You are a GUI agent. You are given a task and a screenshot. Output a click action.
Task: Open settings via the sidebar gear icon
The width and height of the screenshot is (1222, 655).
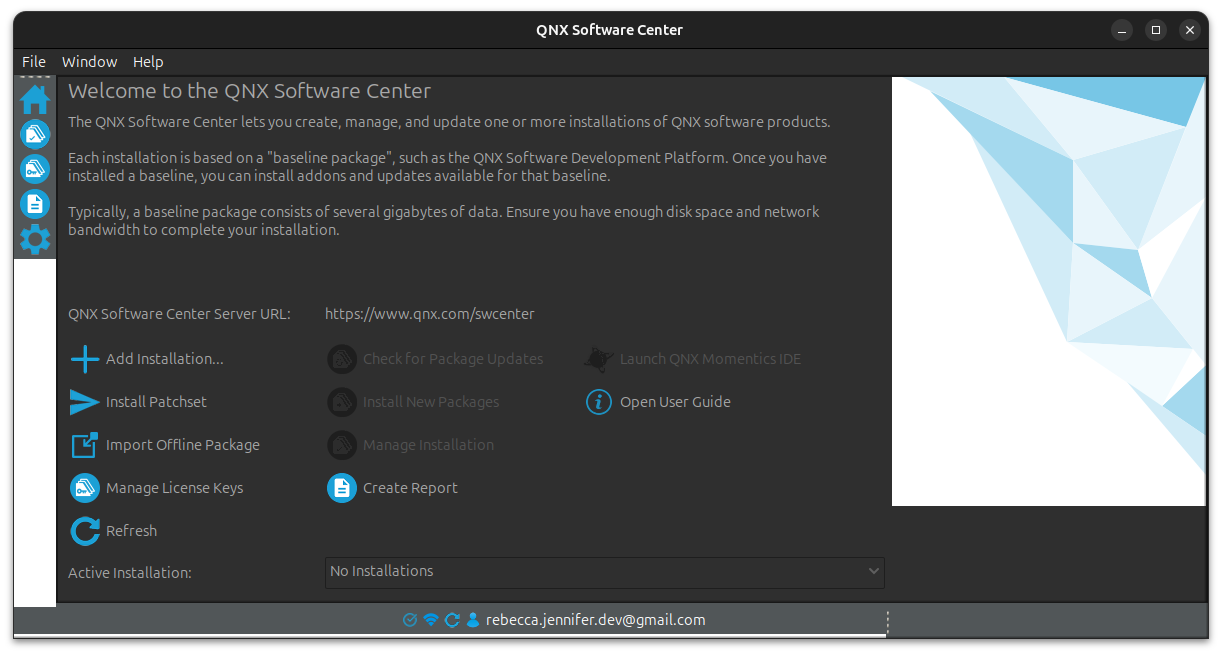(35, 239)
